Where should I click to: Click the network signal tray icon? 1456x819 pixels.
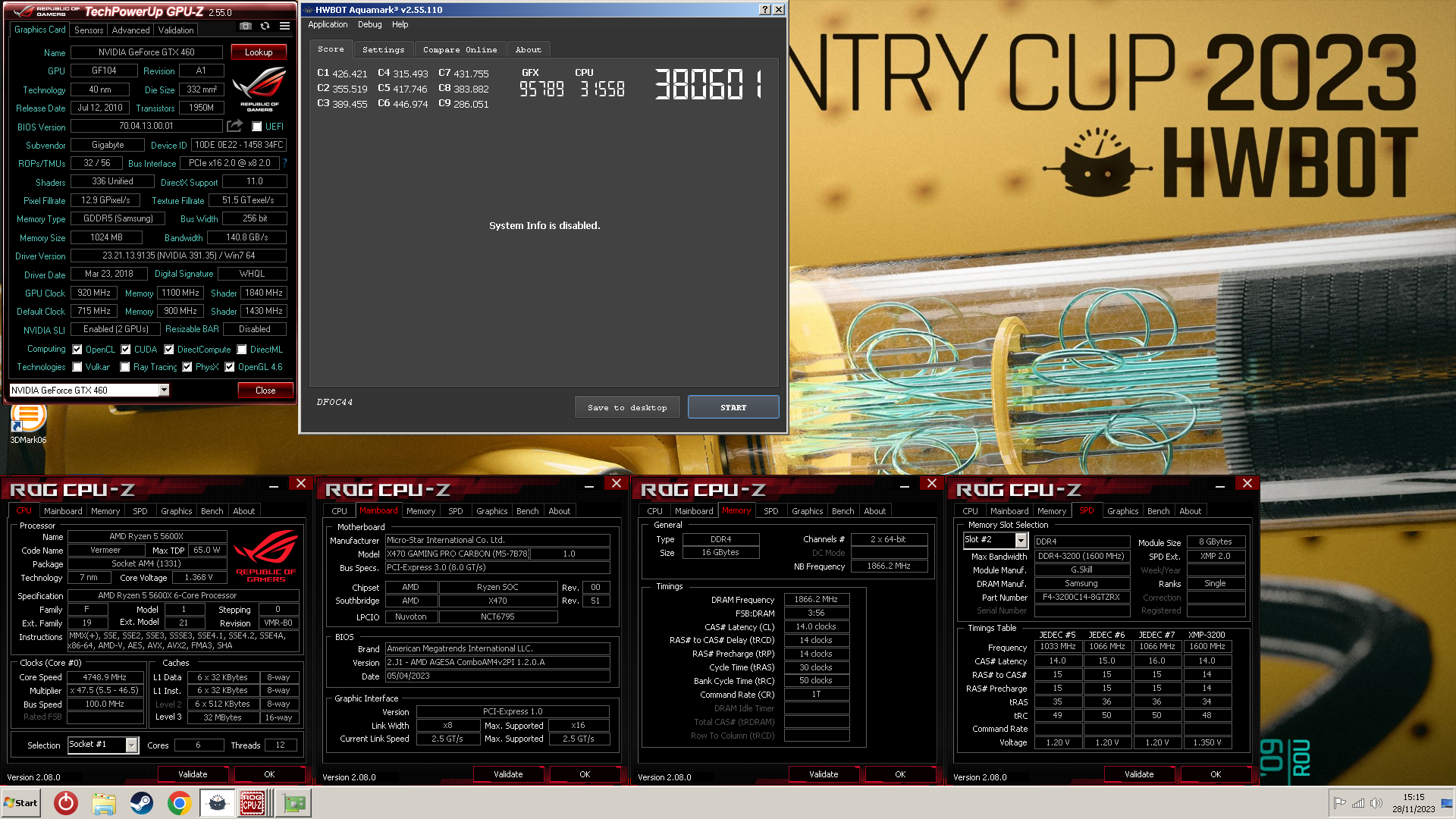pyautogui.click(x=1357, y=803)
